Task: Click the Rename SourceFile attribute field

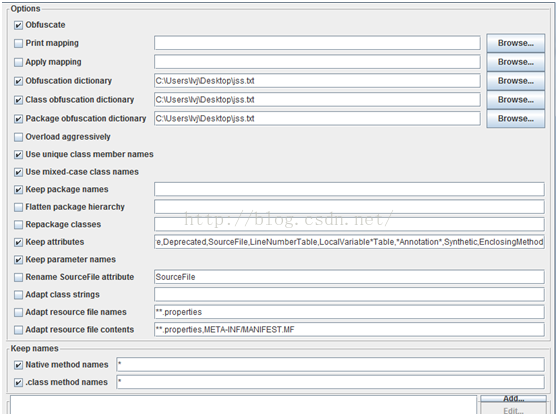Action: 349,277
